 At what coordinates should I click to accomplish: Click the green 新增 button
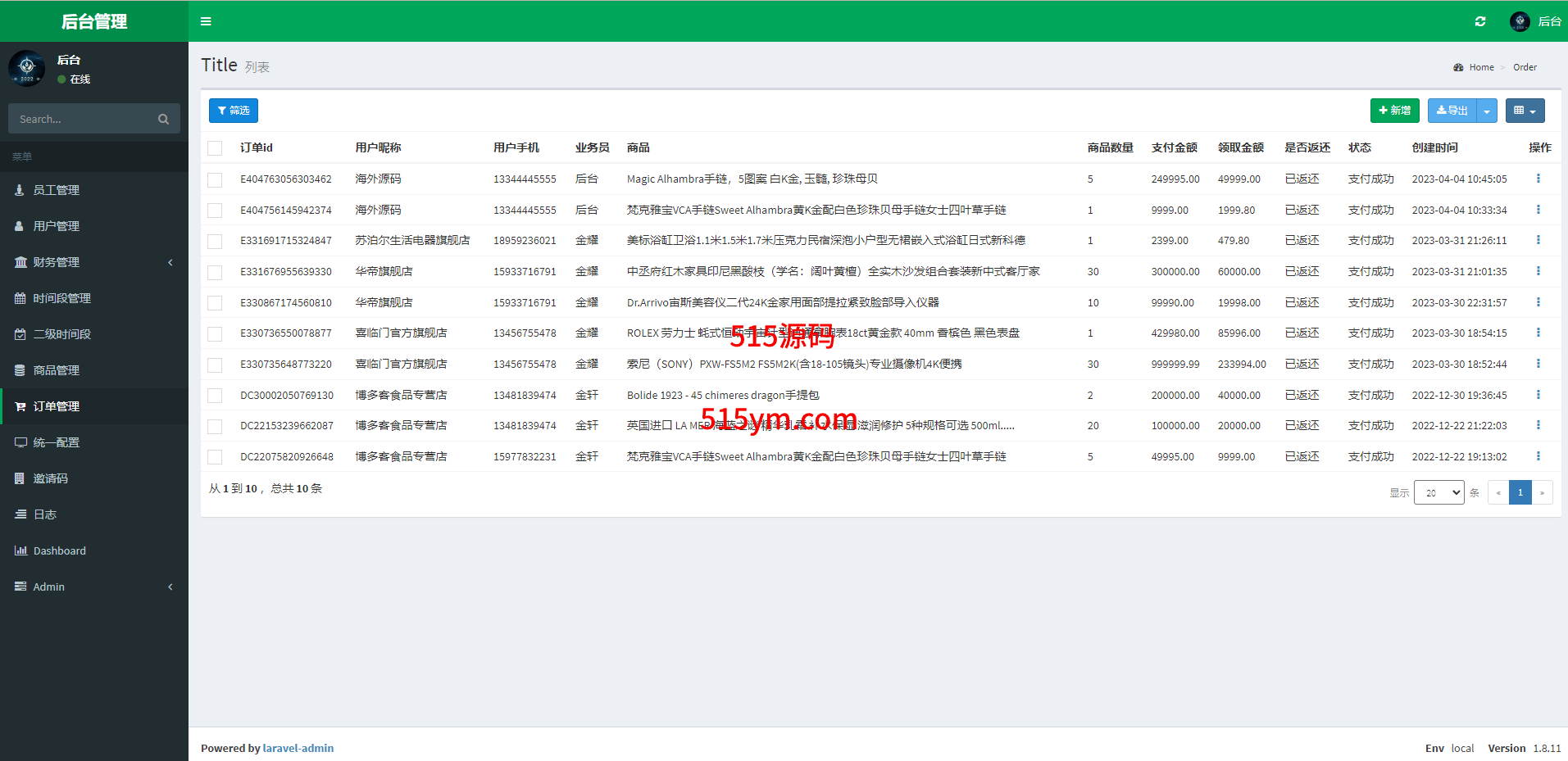click(1394, 111)
